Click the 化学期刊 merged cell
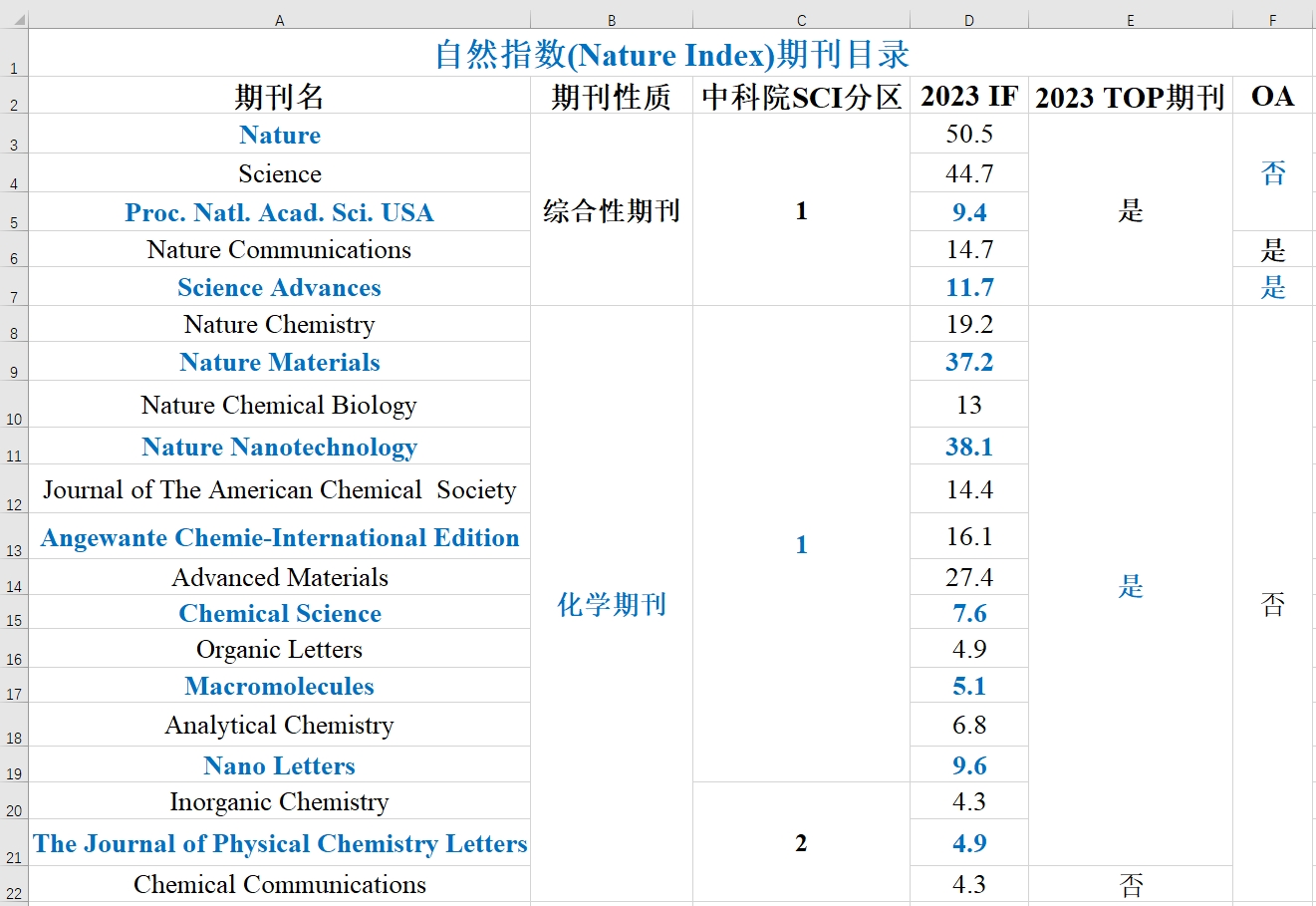 [x=612, y=604]
